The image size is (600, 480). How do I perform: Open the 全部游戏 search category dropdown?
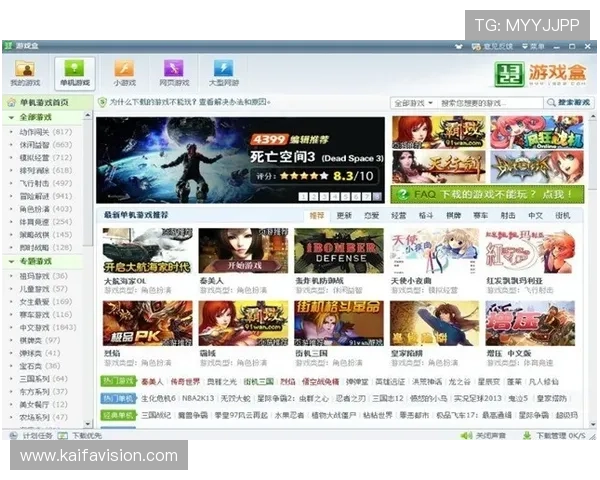pos(413,103)
